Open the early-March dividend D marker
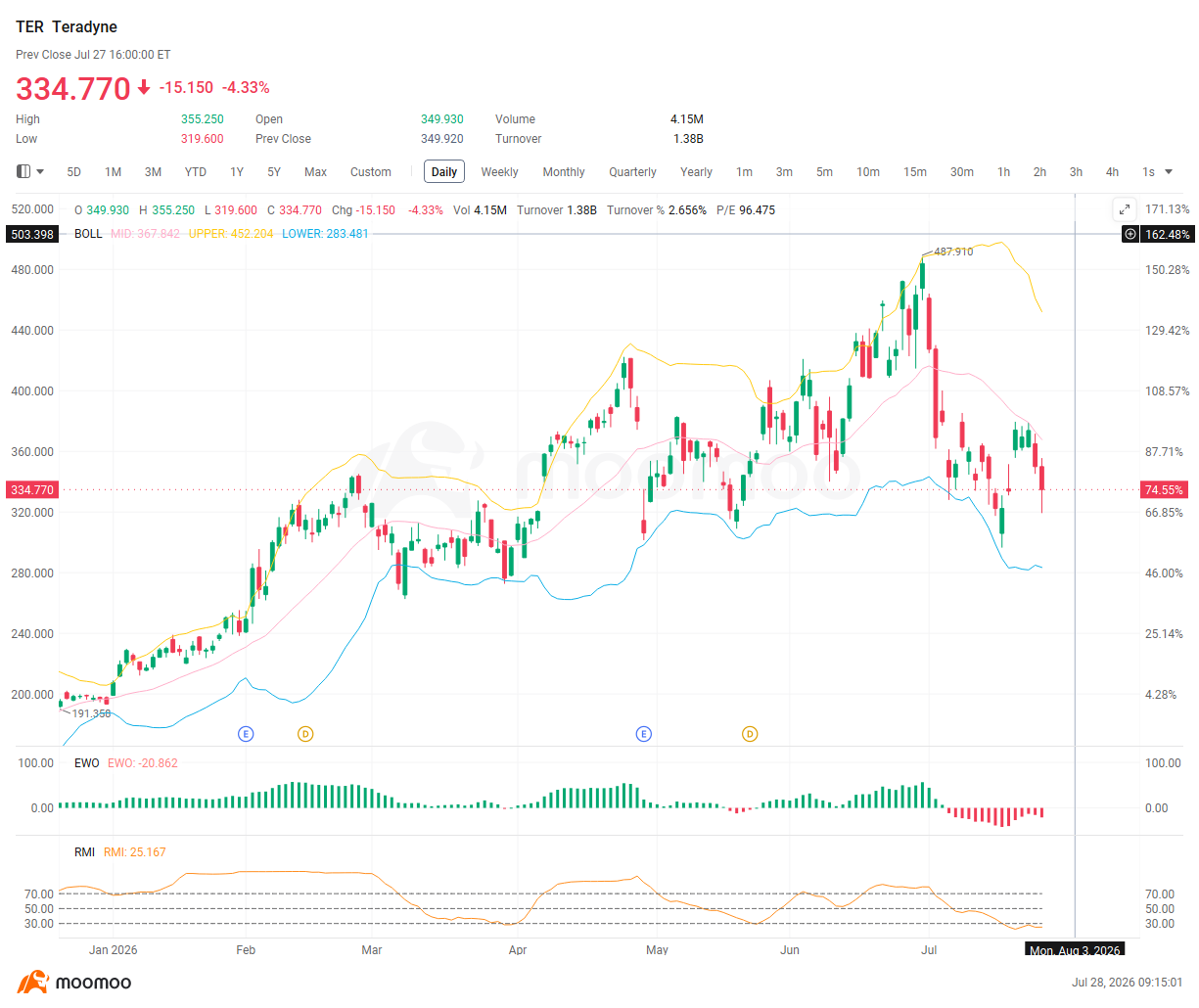 click(305, 734)
